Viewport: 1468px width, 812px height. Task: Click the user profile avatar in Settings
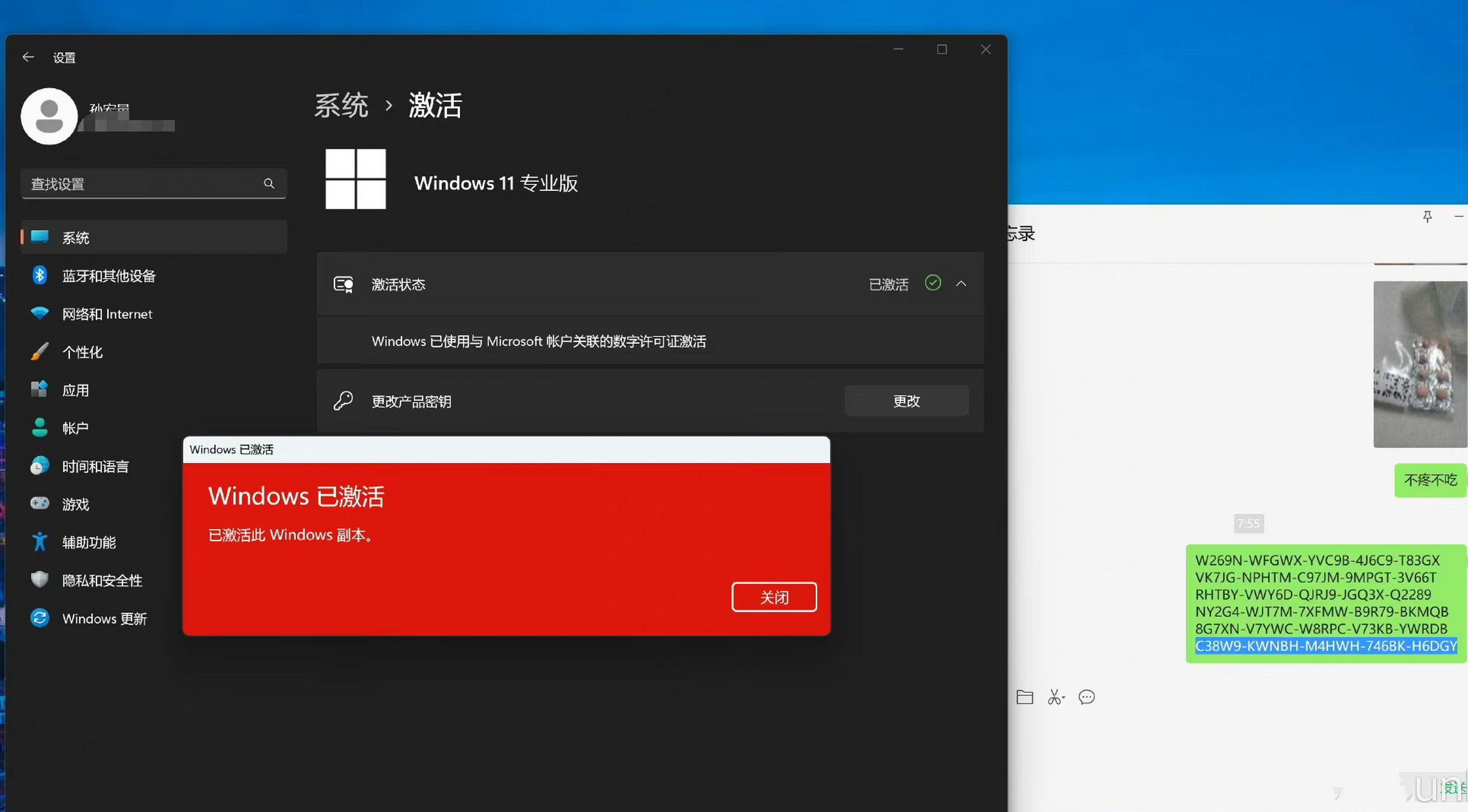point(49,117)
